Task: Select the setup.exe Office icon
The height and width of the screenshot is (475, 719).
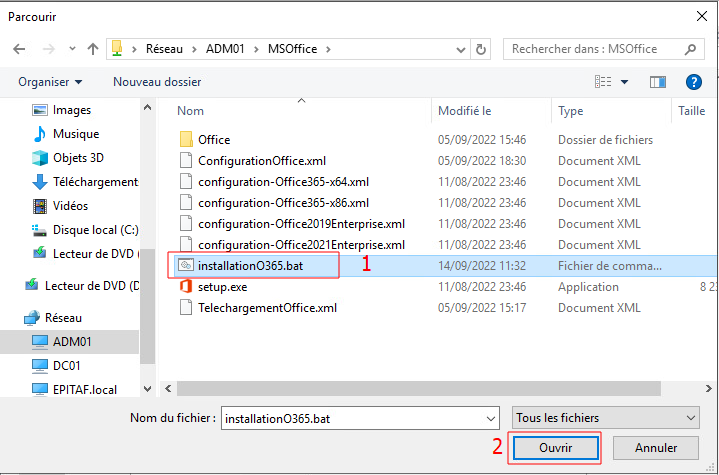Action: coord(185,287)
